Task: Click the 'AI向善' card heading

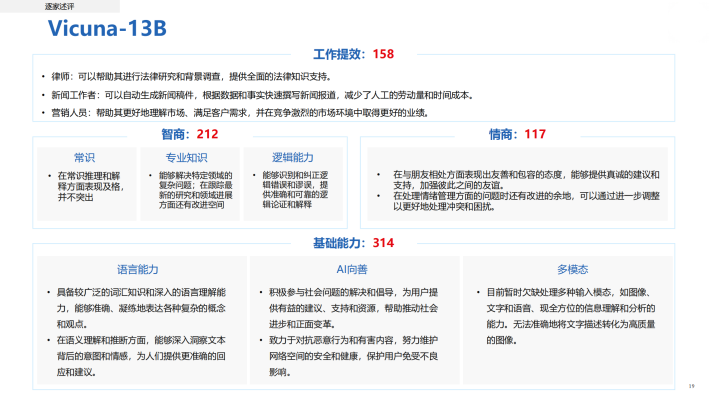Action: point(352,269)
